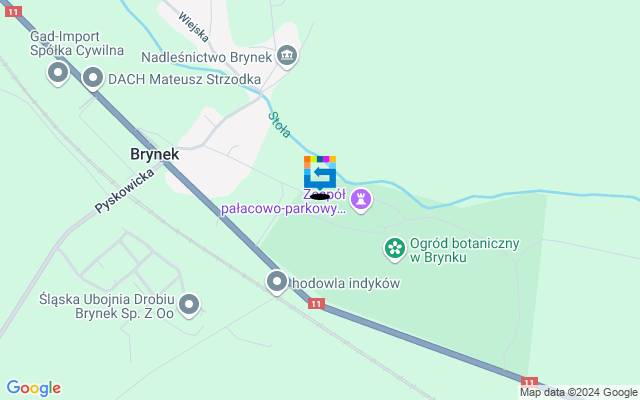Viewport: 640px width, 400px height.
Task: Open the Ogród botaniczny w Brynku text label
Action: 464,250
